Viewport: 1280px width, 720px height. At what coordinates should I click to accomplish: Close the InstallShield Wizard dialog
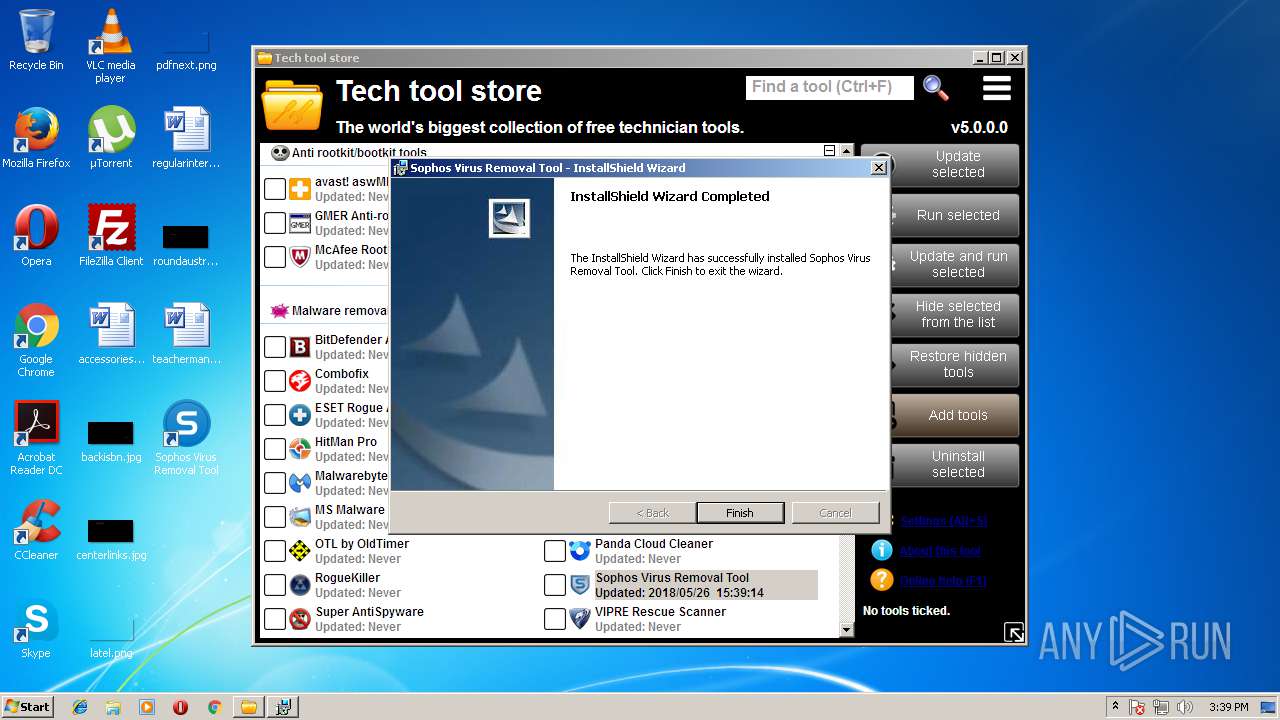[x=878, y=168]
